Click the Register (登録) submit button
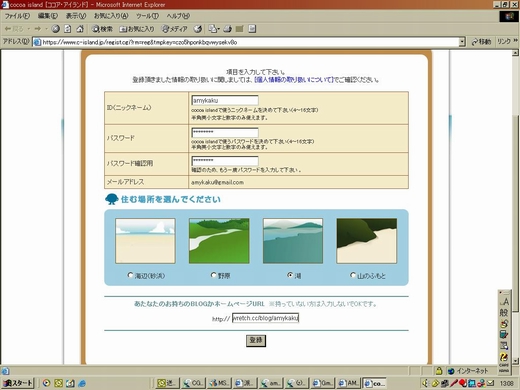Image resolution: width=520 pixels, height=390 pixels. point(256,340)
